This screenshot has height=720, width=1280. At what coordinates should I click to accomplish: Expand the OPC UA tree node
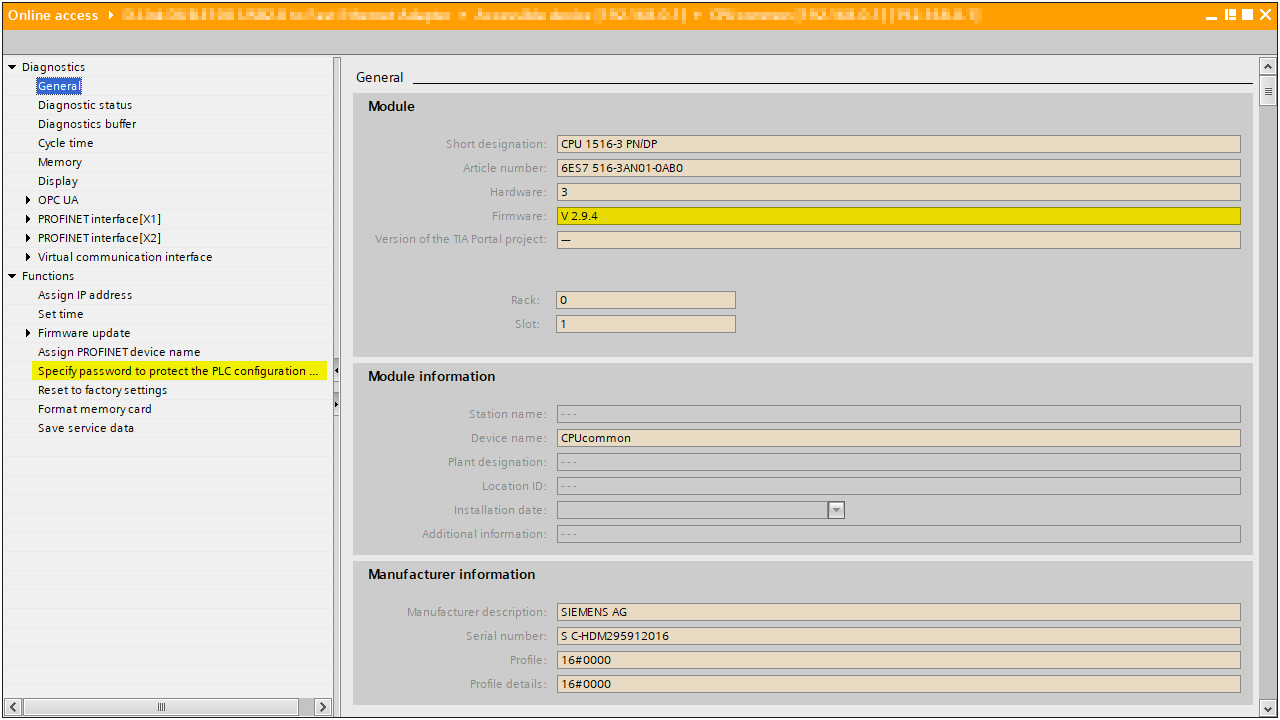pos(28,200)
